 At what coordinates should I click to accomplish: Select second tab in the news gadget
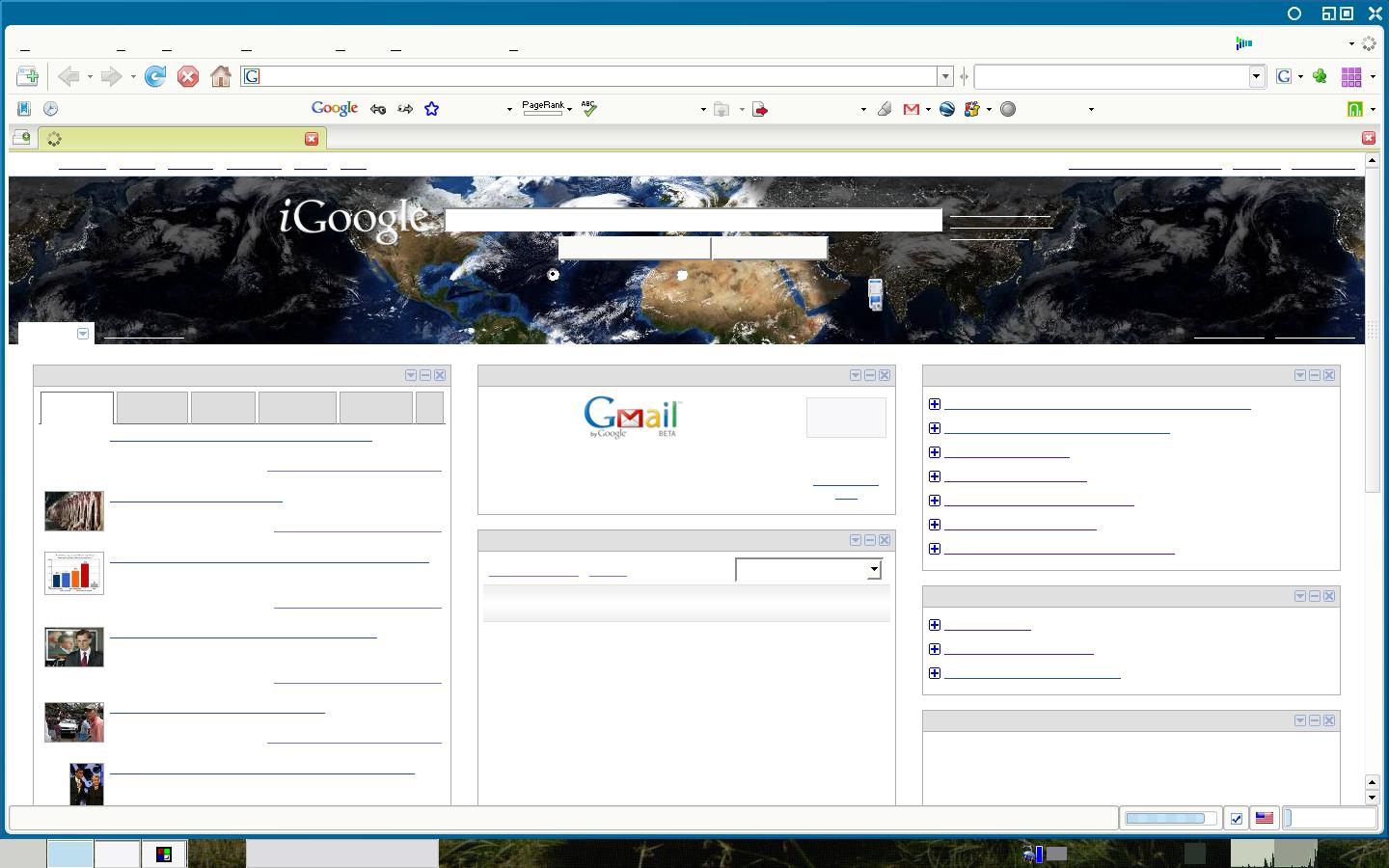tap(152, 408)
